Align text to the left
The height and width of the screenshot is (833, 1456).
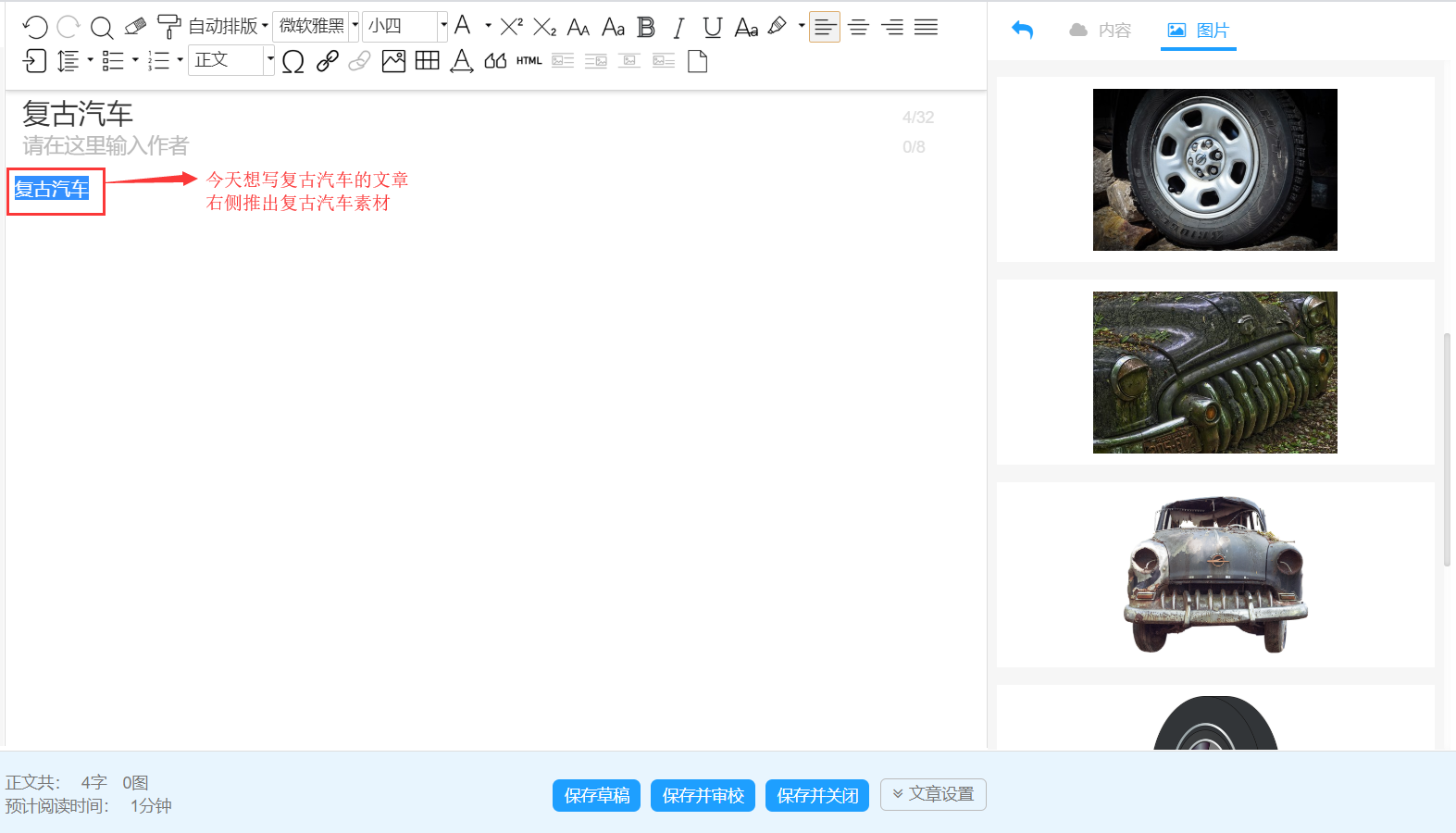pyautogui.click(x=825, y=27)
